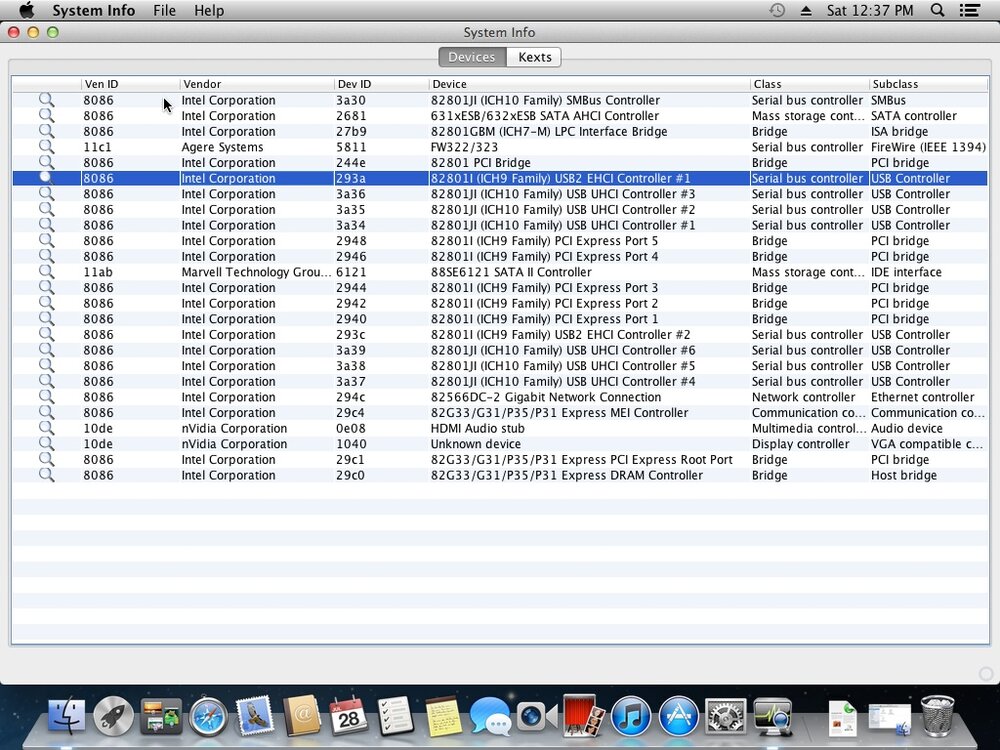Sort the table by the Class column header
Image resolution: width=1000 pixels, height=750 pixels.
(808, 84)
